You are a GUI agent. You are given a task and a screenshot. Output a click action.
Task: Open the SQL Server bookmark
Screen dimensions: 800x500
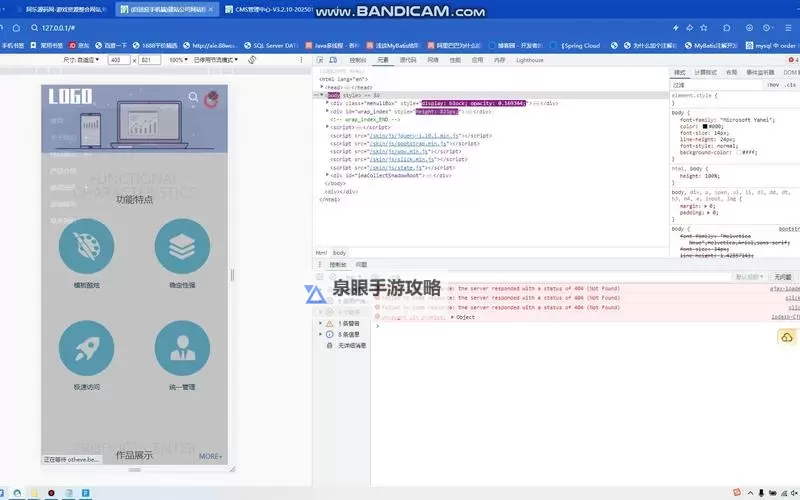click(271, 45)
